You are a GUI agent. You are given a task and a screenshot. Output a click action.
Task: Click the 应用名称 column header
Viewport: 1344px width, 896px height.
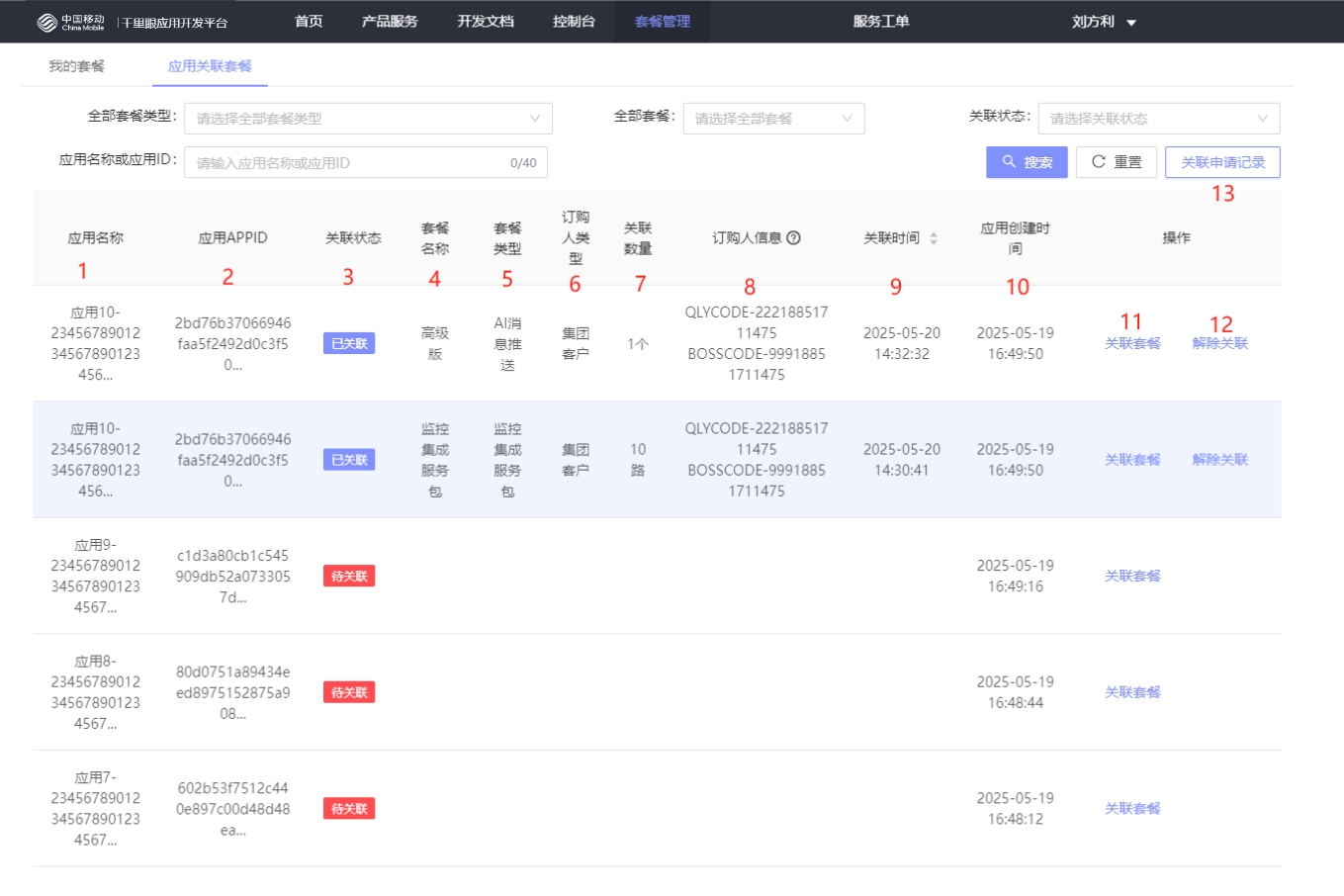(96, 238)
